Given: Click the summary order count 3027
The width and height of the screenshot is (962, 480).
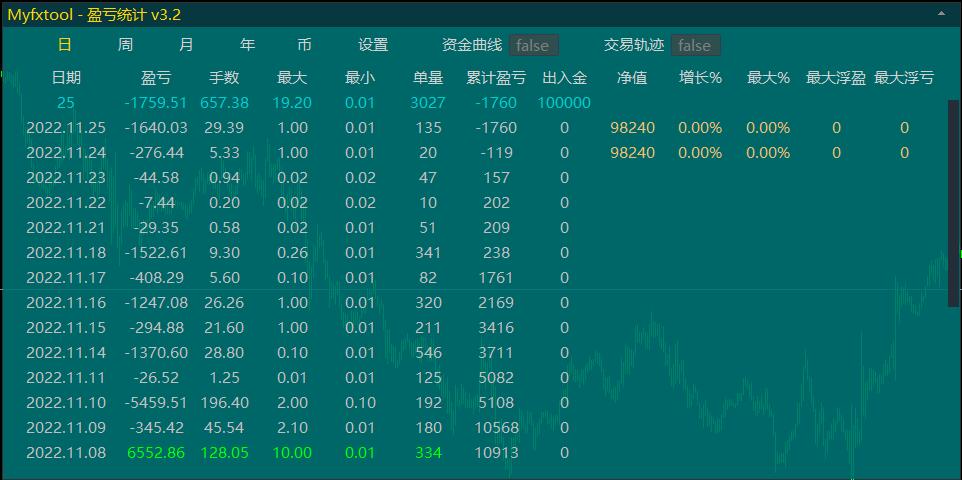Looking at the screenshot, I should pyautogui.click(x=428, y=103).
